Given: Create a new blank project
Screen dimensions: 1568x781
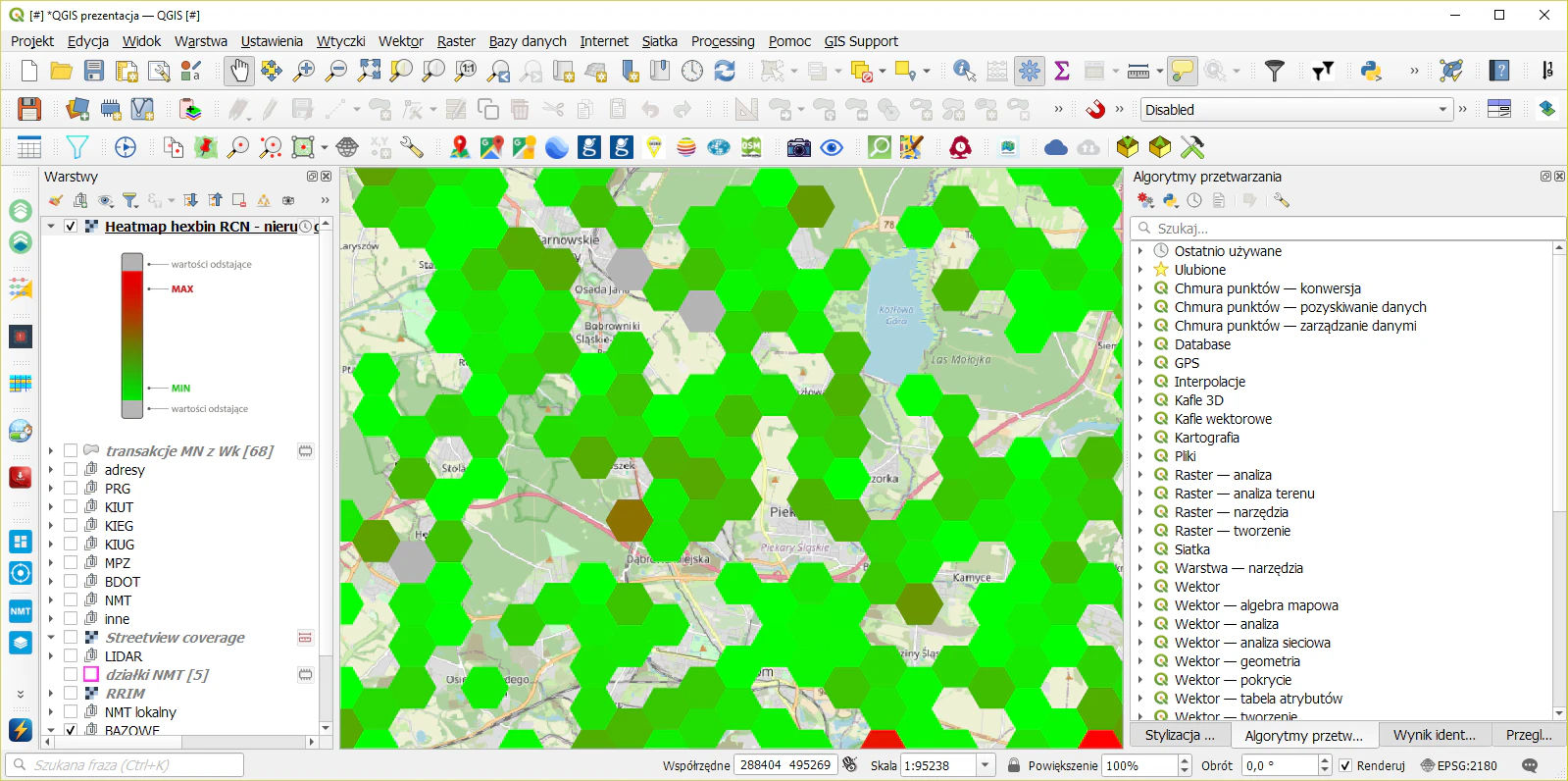Looking at the screenshot, I should [x=29, y=71].
